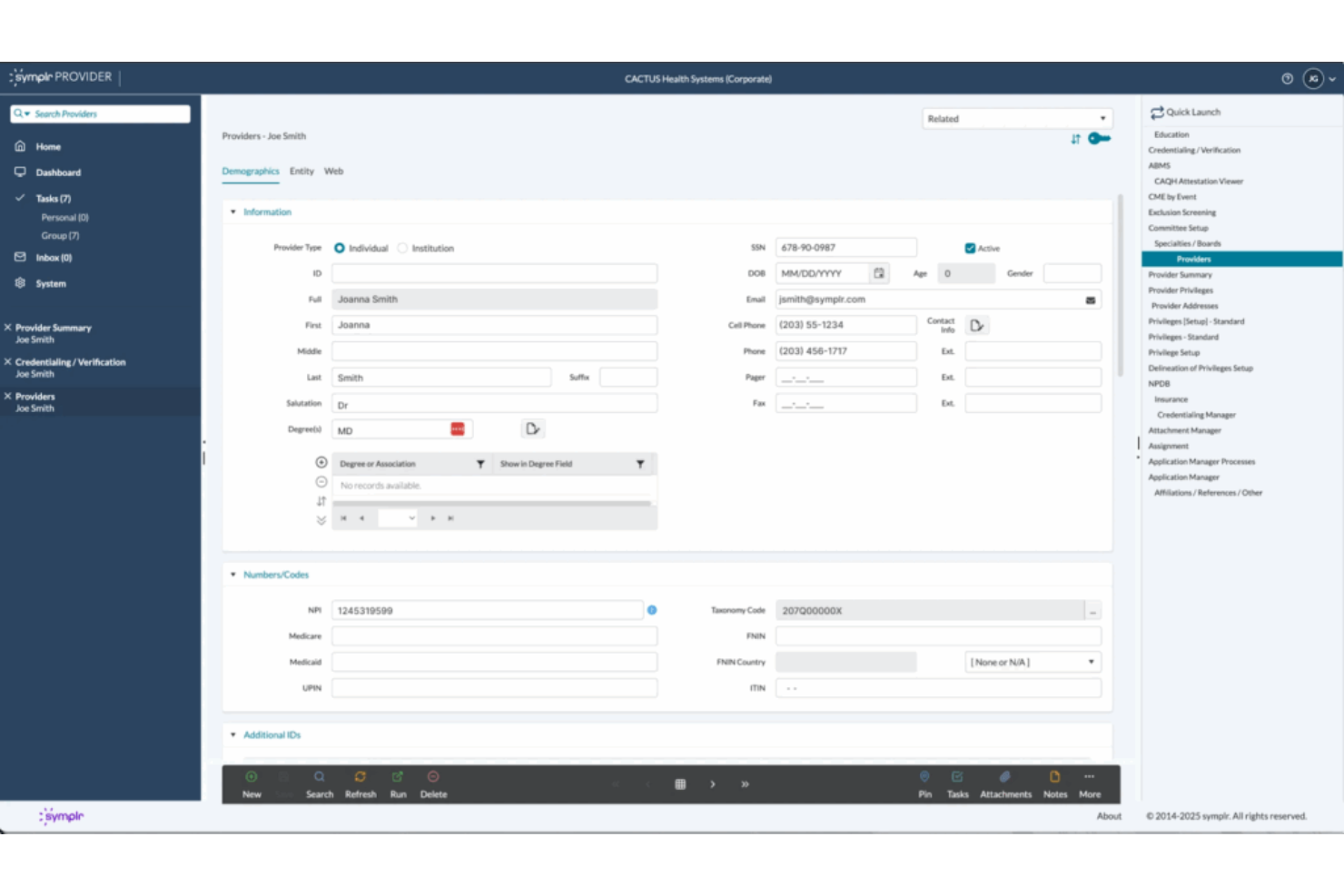The width and height of the screenshot is (1344, 896).
Task: Click the Refresh toolbar icon
Action: click(x=361, y=777)
